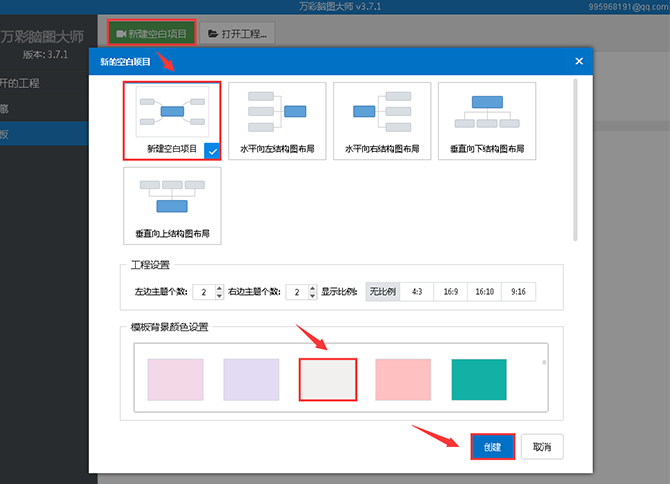
Task: Toggle the blue checkmark on blank project
Action: click(x=212, y=151)
